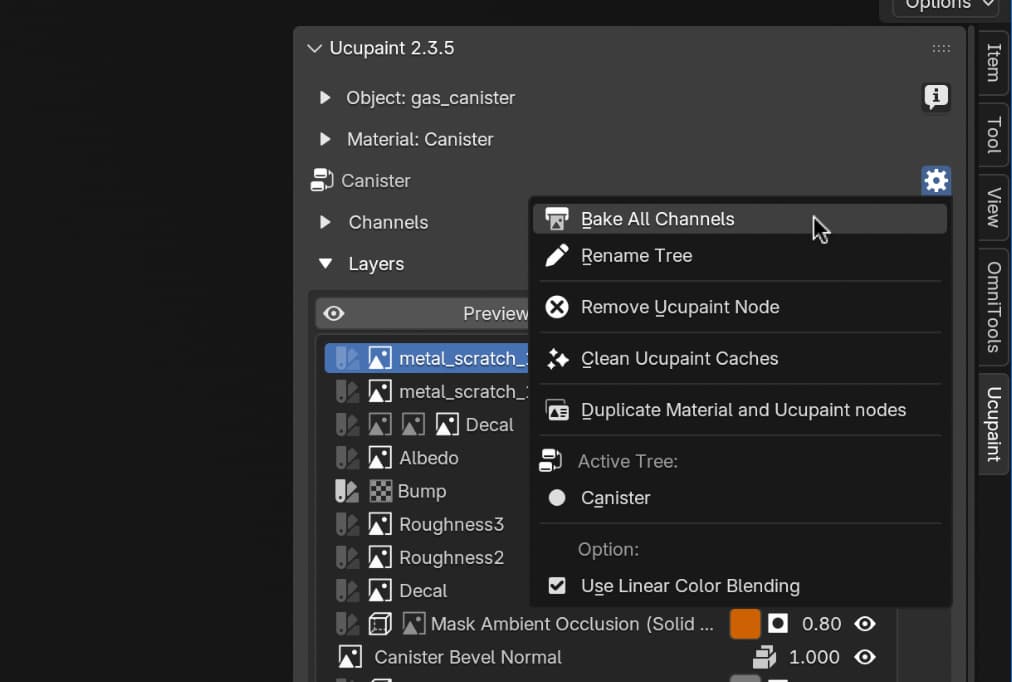1012x682 pixels.
Task: Click the bright swatch icon beside the Bump layer
Action: pos(347,491)
